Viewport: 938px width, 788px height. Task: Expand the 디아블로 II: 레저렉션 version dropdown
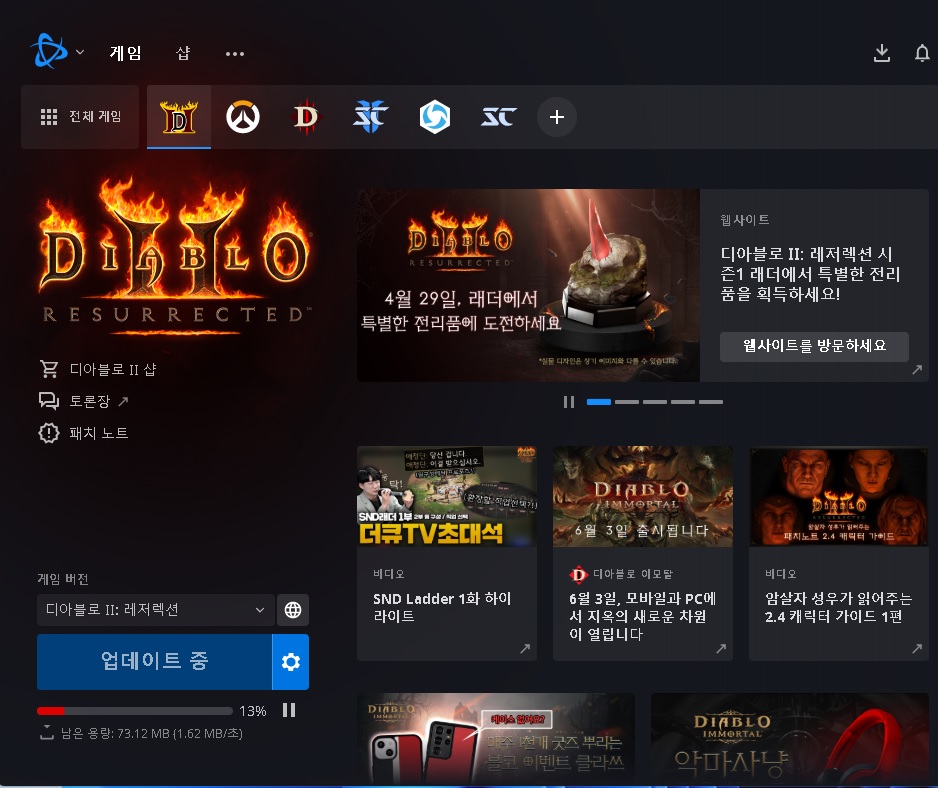point(156,610)
